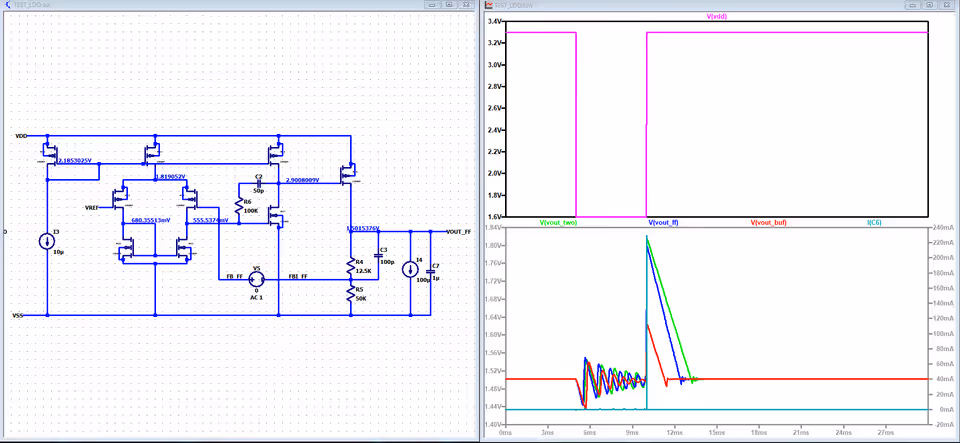This screenshot has height=443, width=960.
Task: Click the R4 12.5K resistor symbol
Action: click(351, 267)
